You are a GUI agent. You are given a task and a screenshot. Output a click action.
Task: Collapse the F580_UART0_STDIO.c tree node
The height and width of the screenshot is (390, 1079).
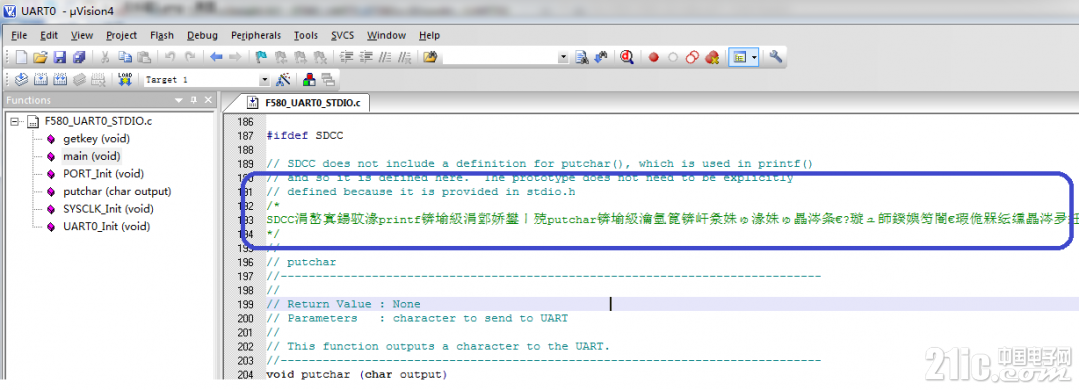tap(14, 121)
